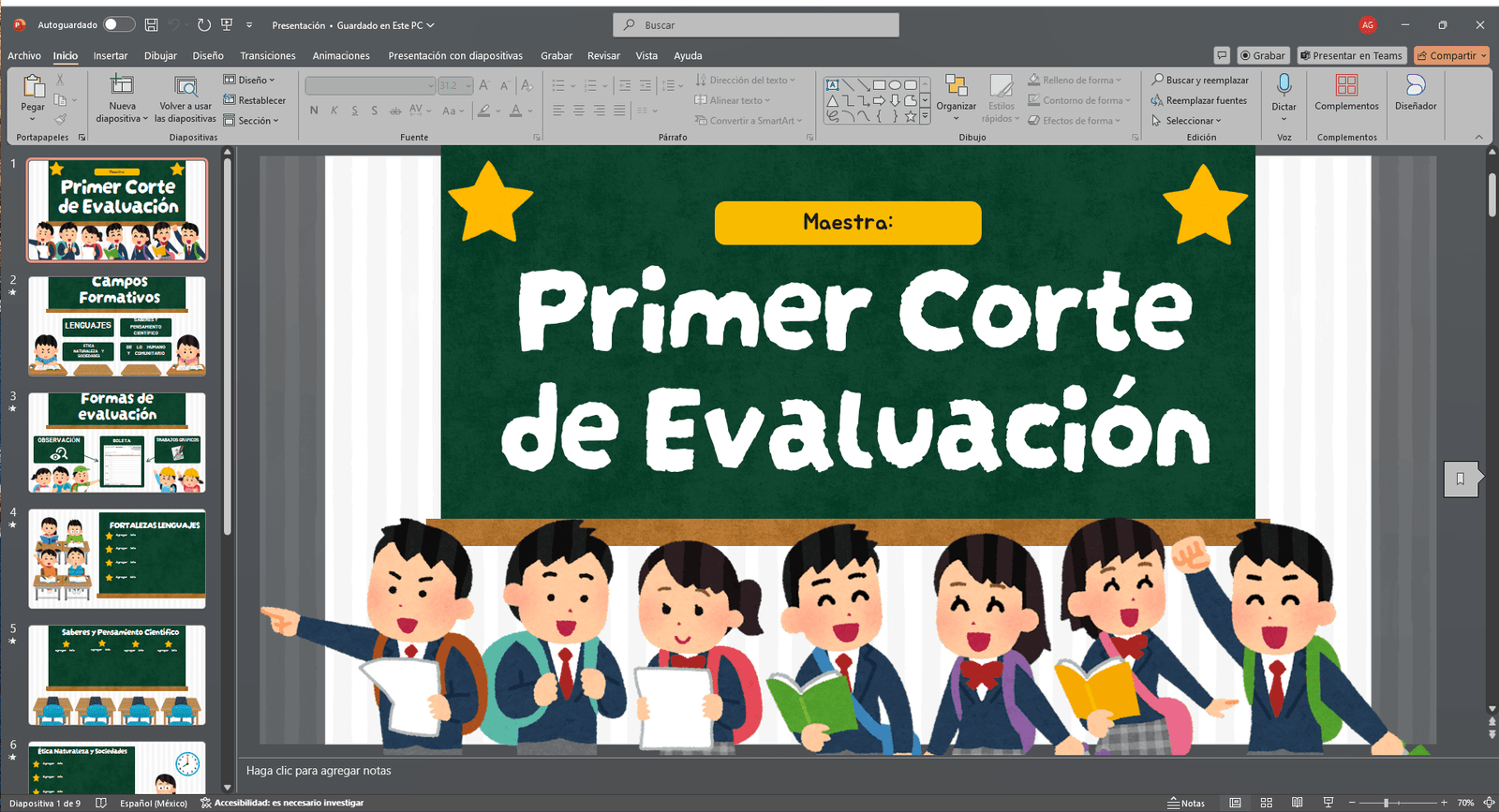Image resolution: width=1499 pixels, height=812 pixels.
Task: Switch to the Transiciones tab
Action: tap(268, 55)
